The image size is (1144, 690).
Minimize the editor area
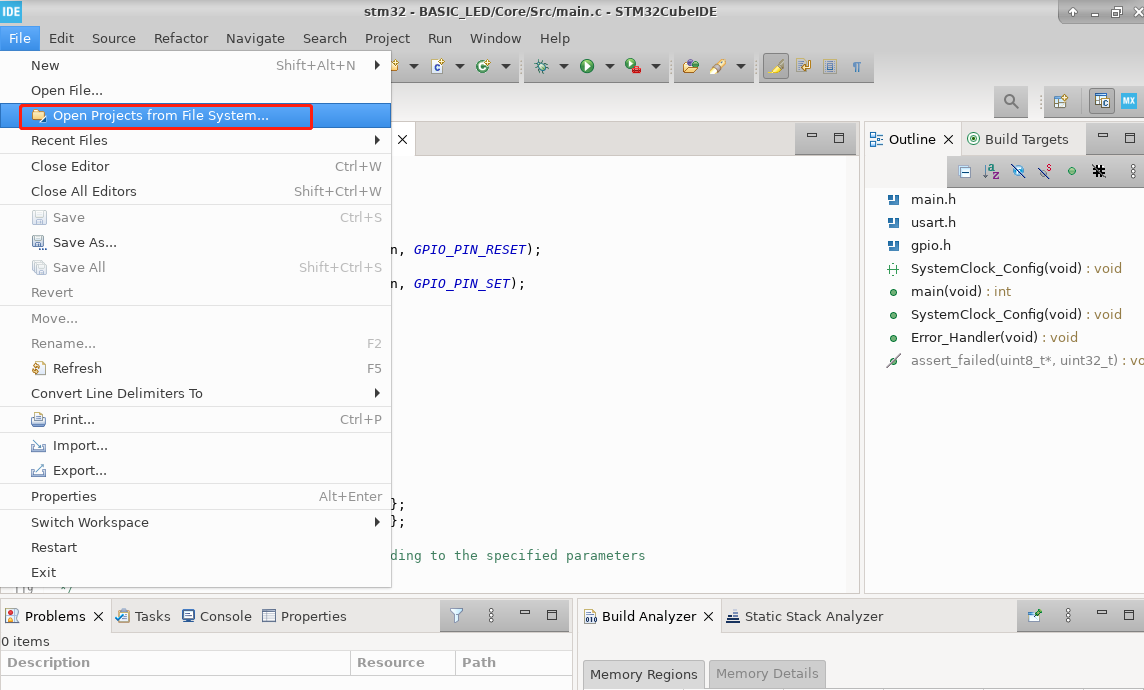point(811,136)
